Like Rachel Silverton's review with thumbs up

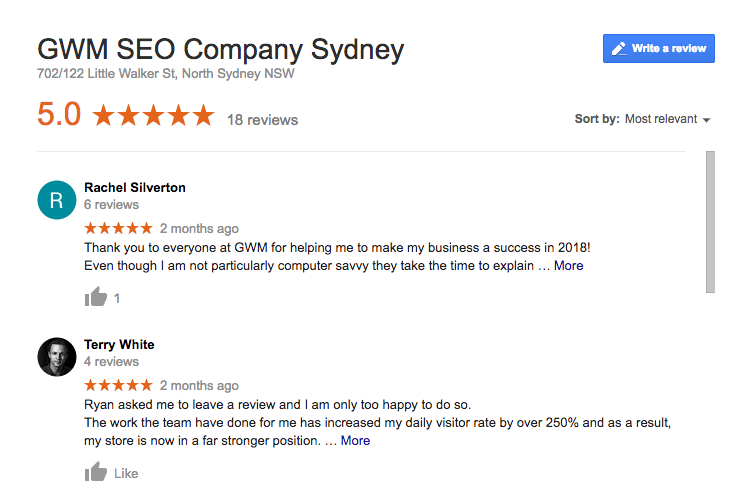(96, 297)
